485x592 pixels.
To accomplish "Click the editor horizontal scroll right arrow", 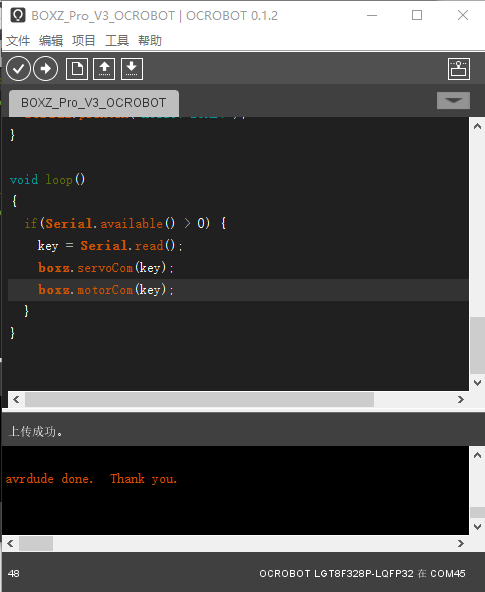I will pos(460,399).
